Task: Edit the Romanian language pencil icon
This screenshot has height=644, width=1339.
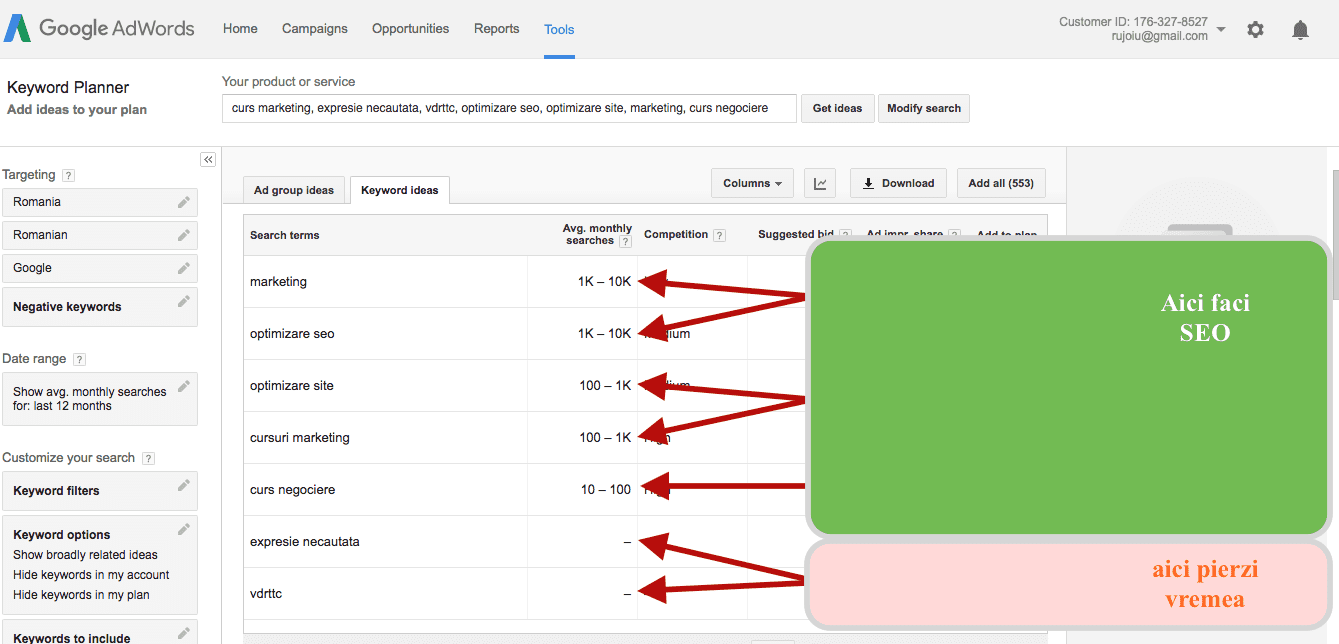Action: tap(184, 235)
